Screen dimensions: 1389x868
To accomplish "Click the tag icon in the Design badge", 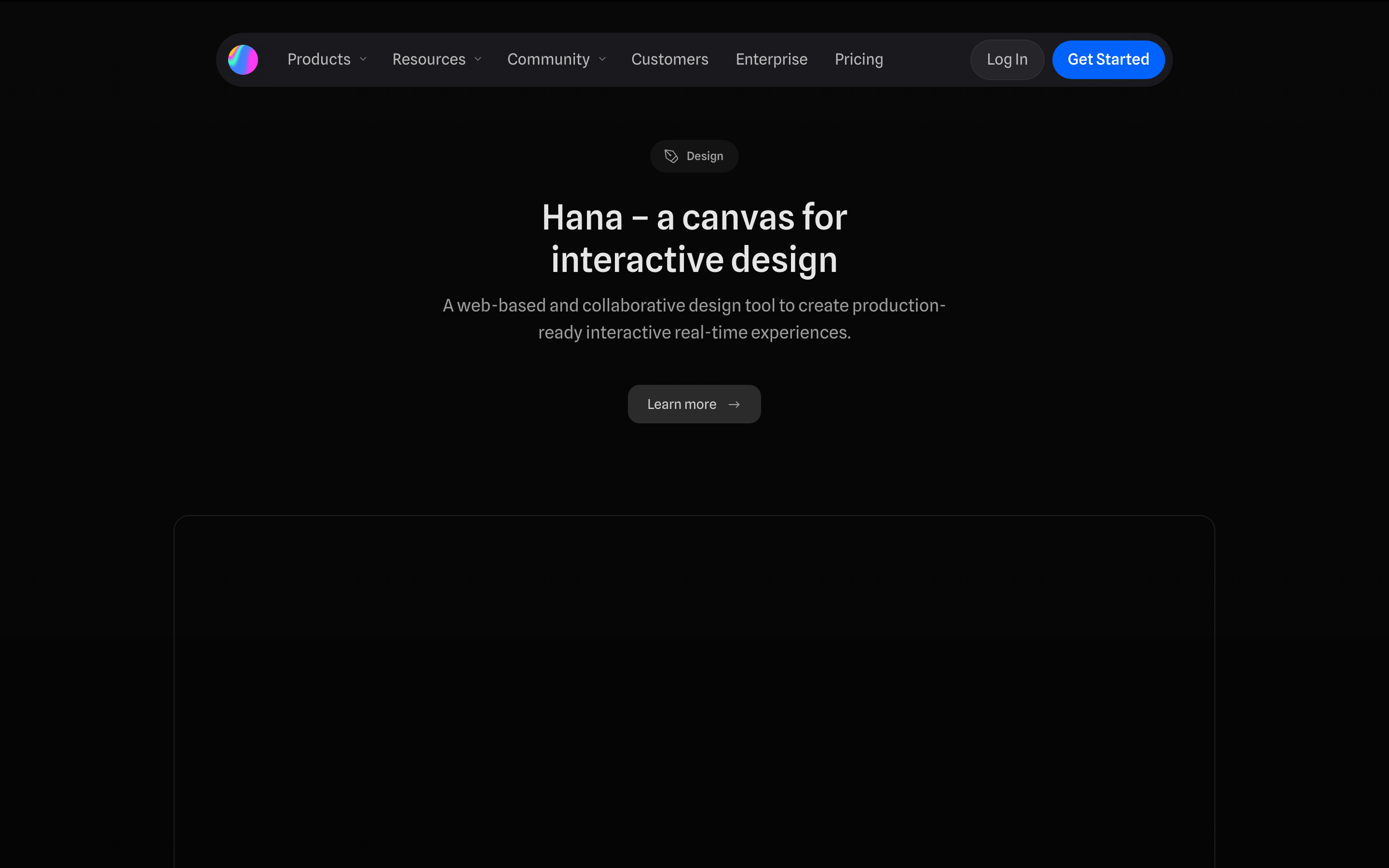I will [671, 156].
